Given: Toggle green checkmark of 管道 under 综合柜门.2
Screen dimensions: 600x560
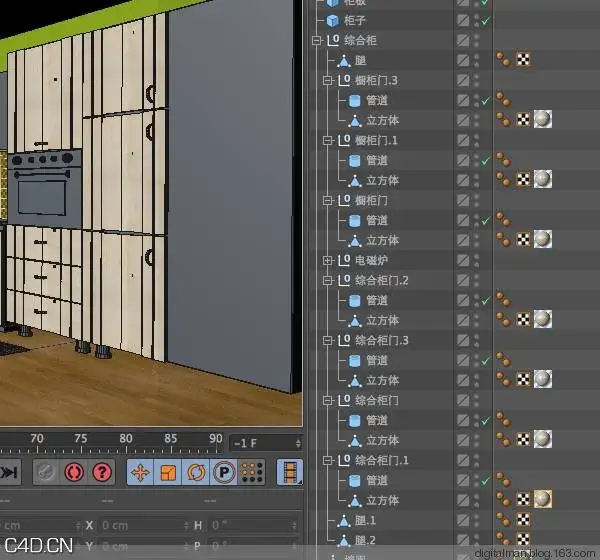Looking at the screenshot, I should click(x=485, y=301).
